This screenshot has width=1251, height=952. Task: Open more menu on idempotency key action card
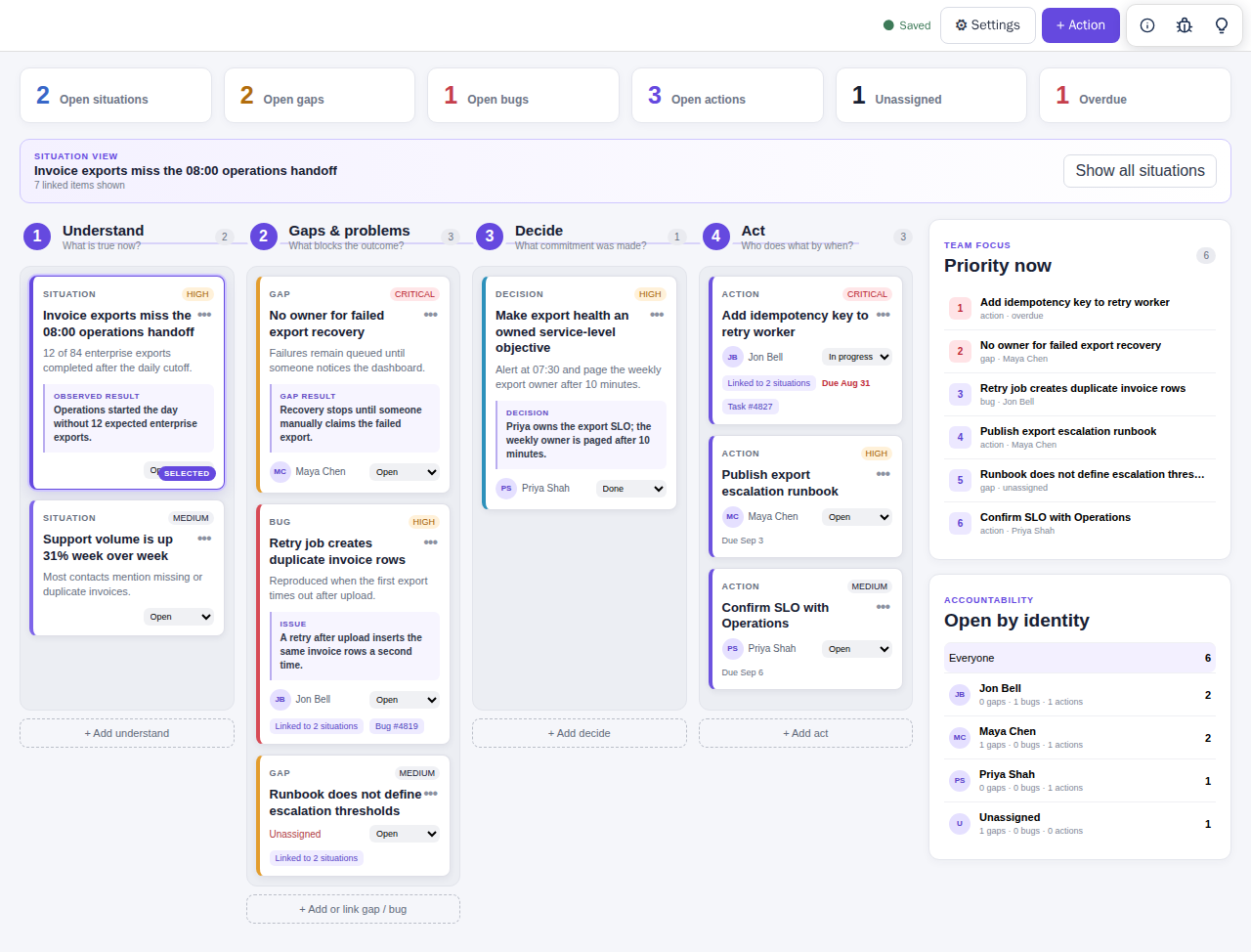(884, 315)
